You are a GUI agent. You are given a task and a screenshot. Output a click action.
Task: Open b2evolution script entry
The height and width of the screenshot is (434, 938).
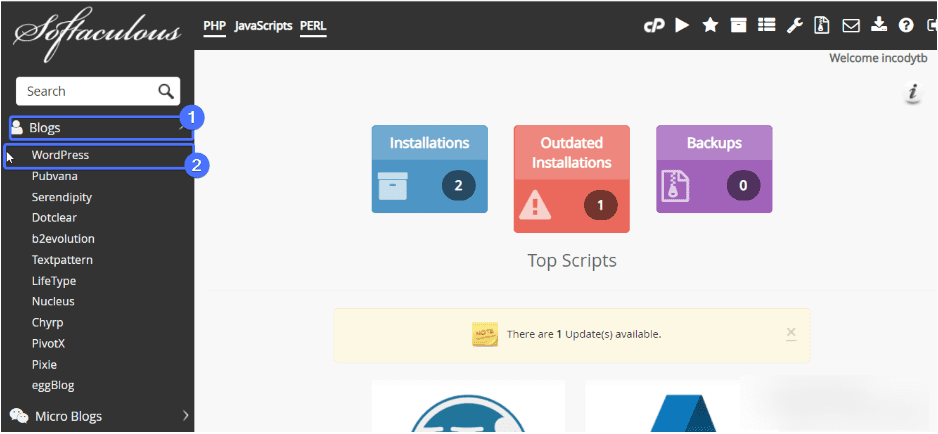tap(63, 238)
